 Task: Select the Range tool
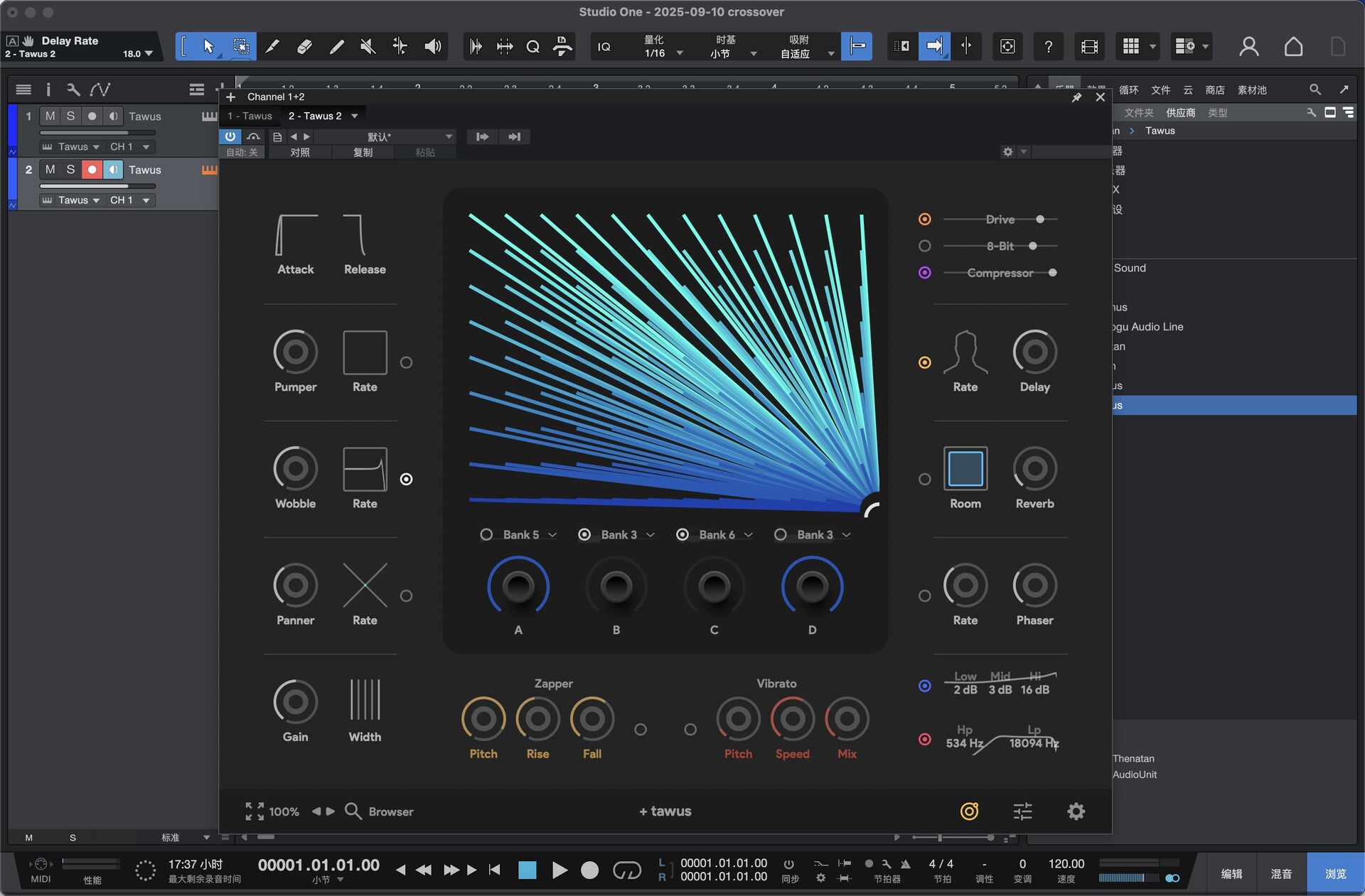pyautogui.click(x=241, y=47)
